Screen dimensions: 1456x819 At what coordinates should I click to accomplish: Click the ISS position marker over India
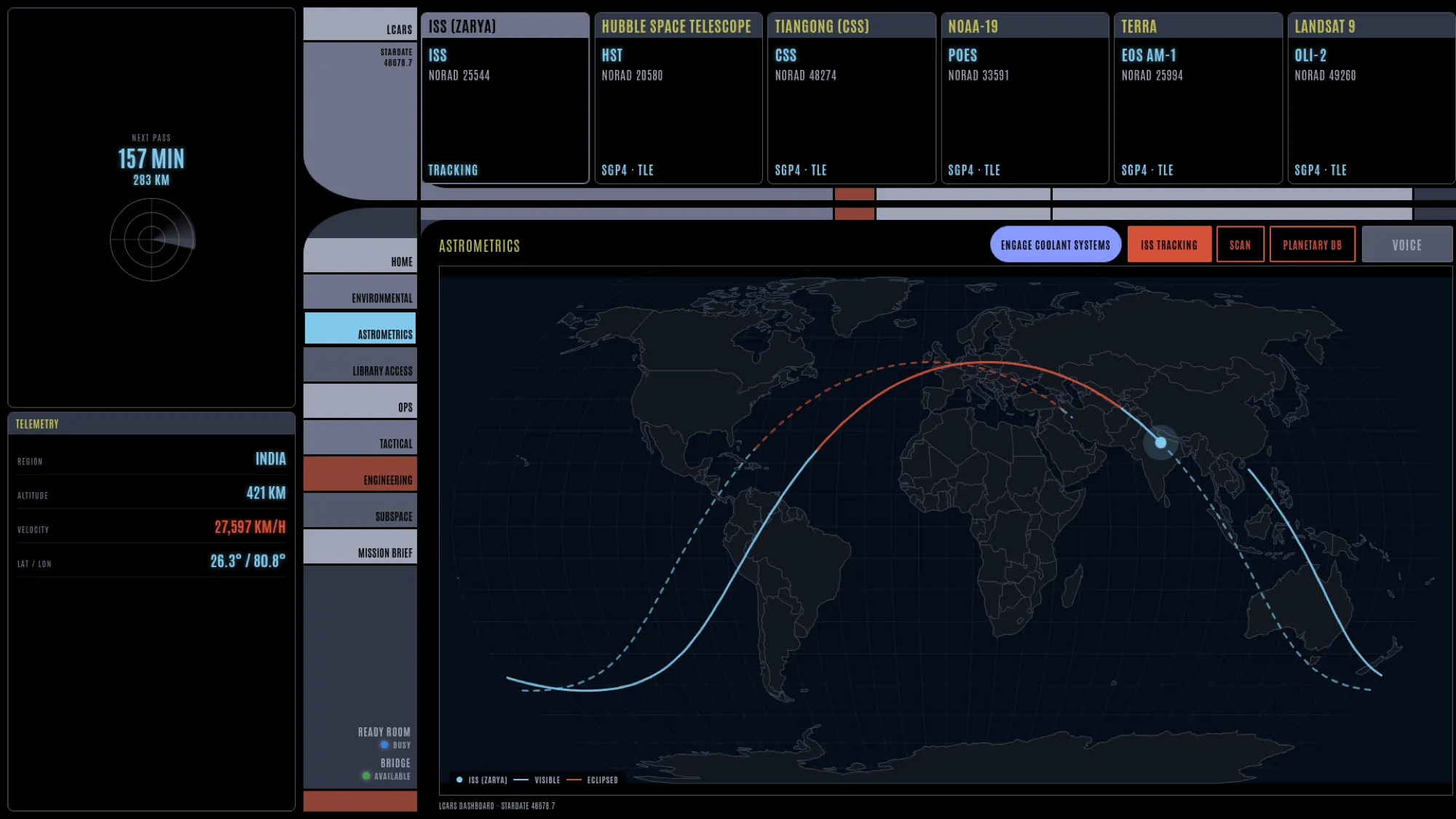click(x=1160, y=442)
